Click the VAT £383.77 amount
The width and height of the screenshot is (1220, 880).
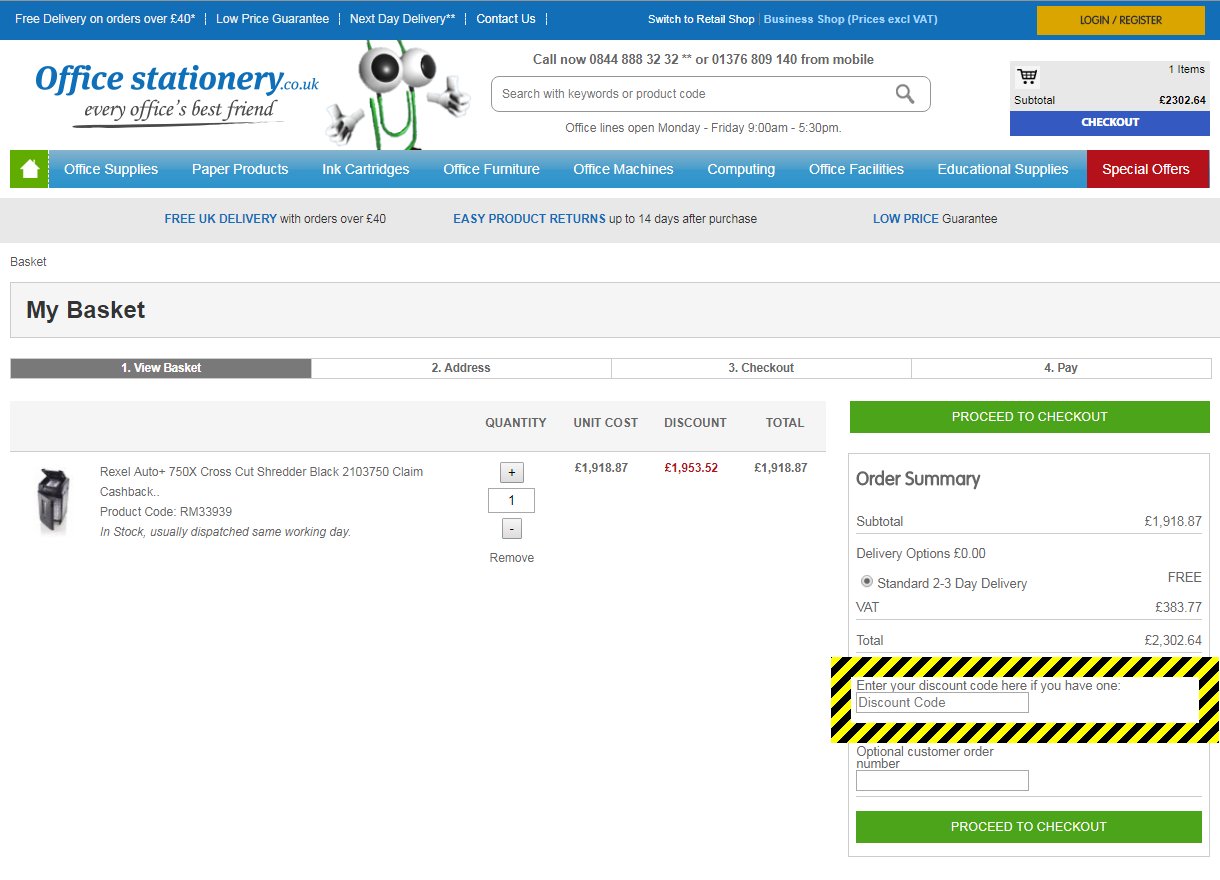click(1178, 607)
